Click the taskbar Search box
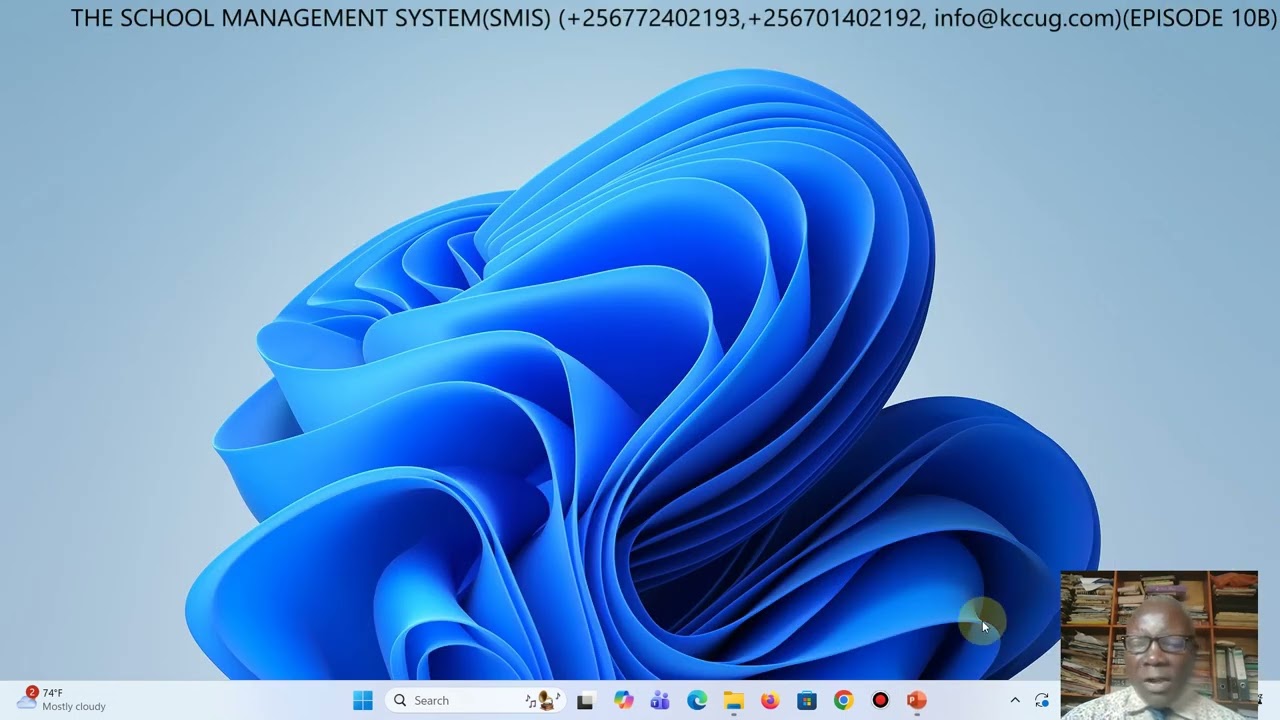Screen dimensions: 1280x720 pos(475,701)
